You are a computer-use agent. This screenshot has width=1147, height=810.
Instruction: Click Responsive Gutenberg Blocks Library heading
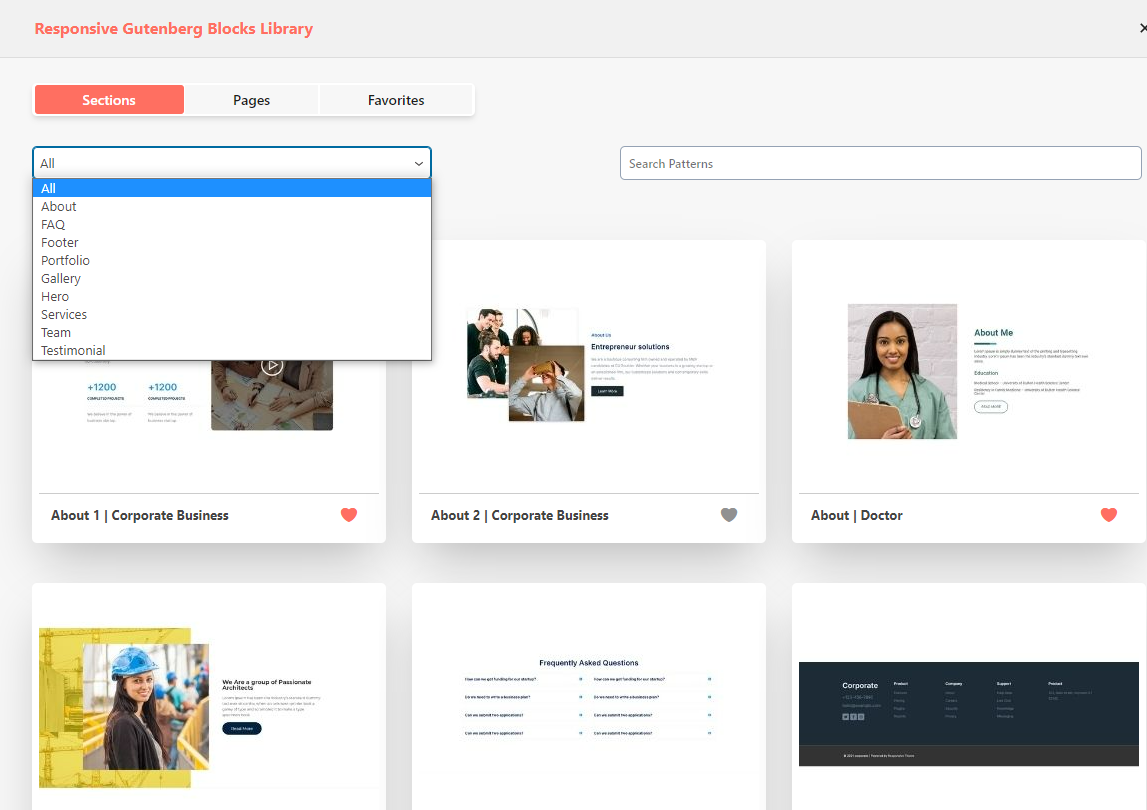point(173,29)
